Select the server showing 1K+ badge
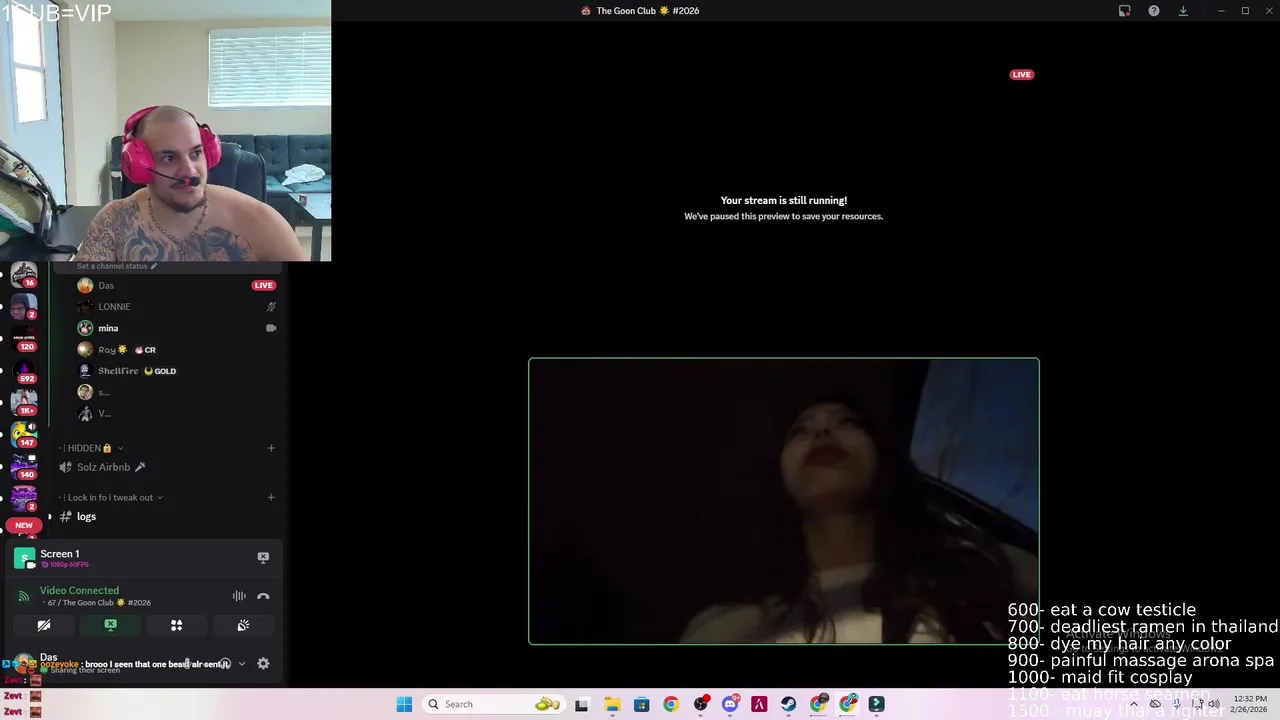The width and height of the screenshot is (1280, 720). pyautogui.click(x=24, y=403)
